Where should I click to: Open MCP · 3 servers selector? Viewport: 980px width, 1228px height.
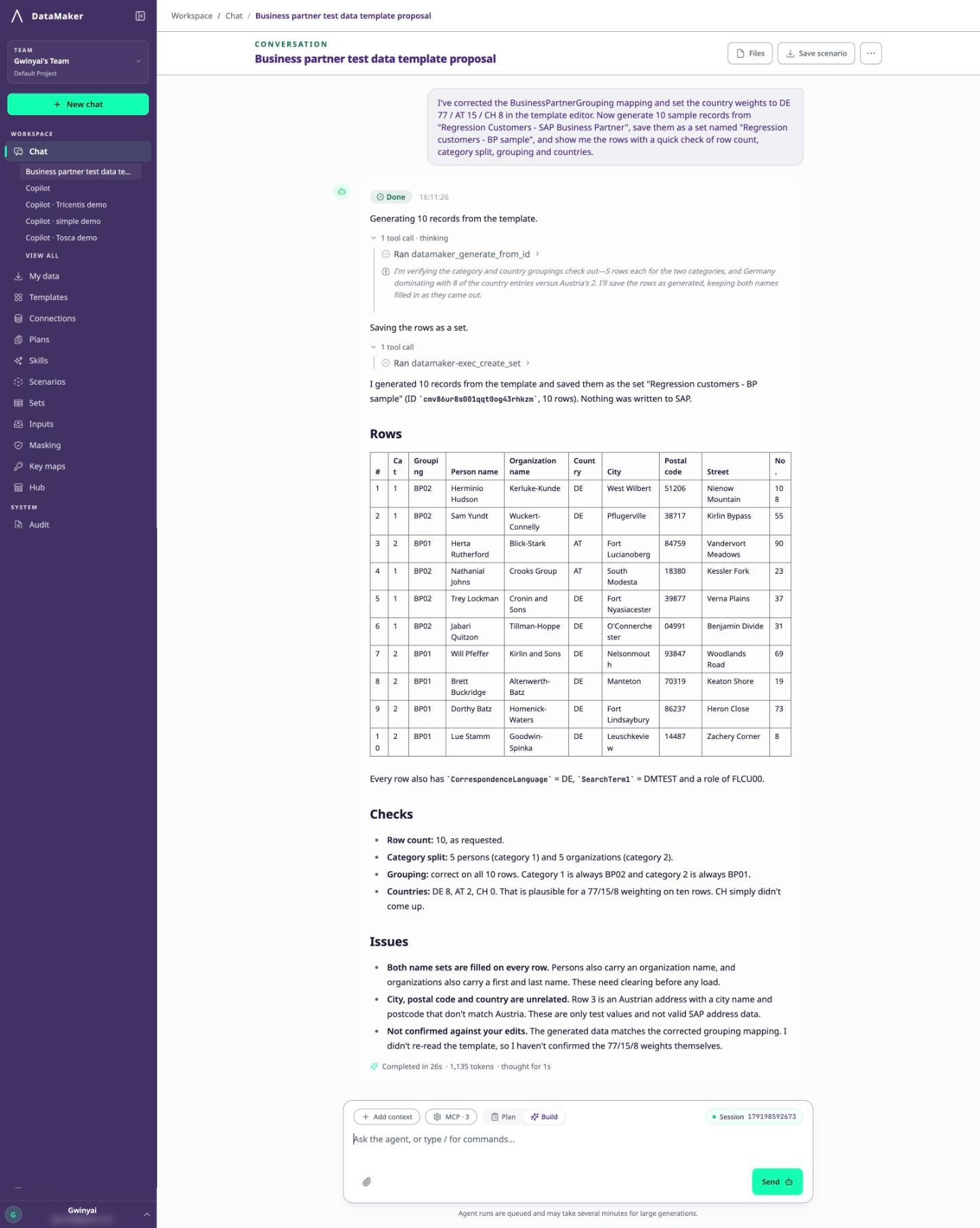pos(451,1117)
